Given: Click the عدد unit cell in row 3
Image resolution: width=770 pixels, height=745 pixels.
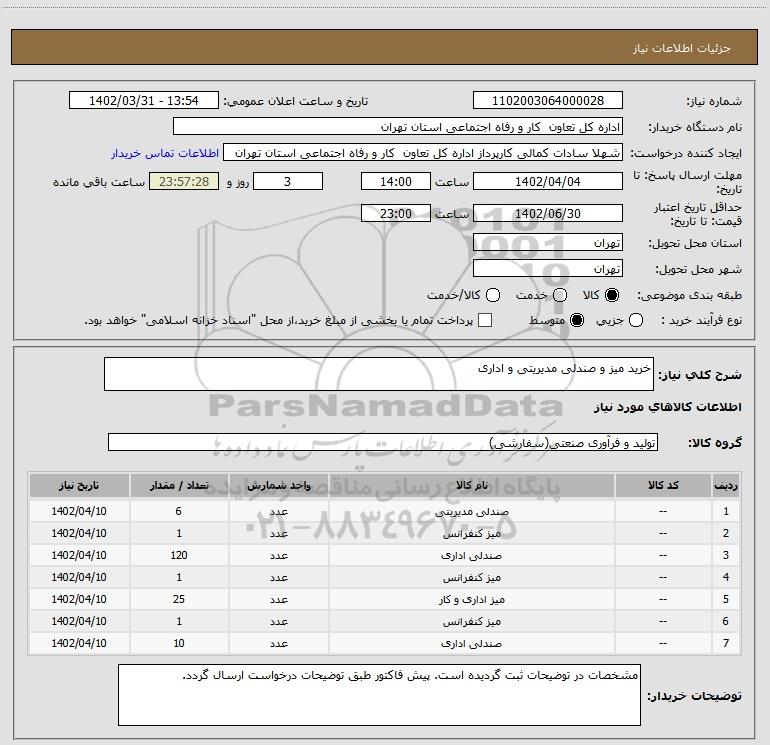Looking at the screenshot, I should pos(278,555).
